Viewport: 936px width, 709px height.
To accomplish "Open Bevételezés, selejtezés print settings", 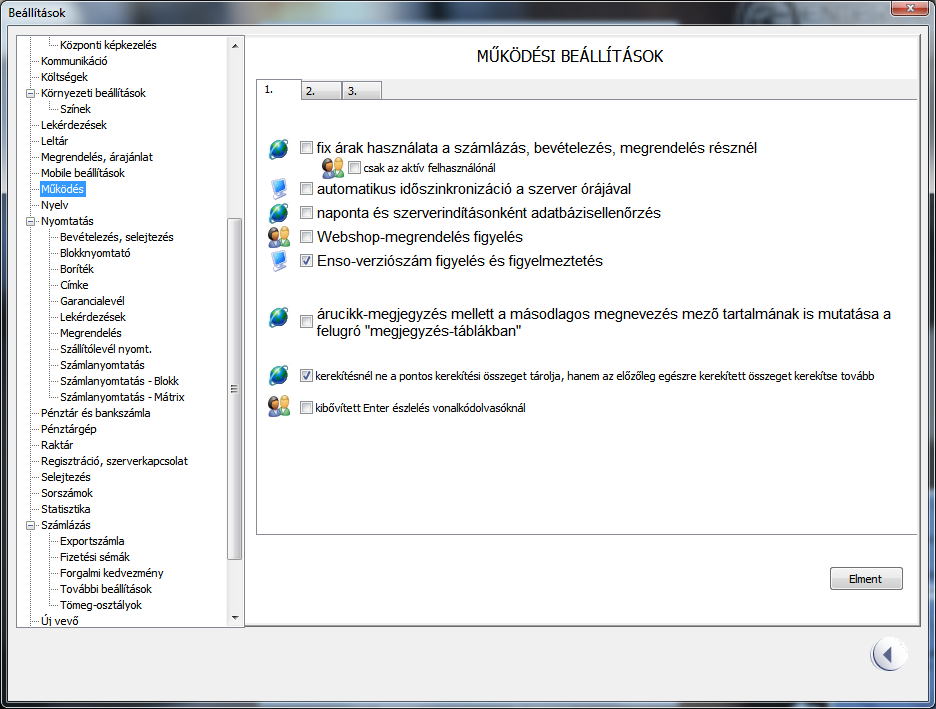I will 116,237.
